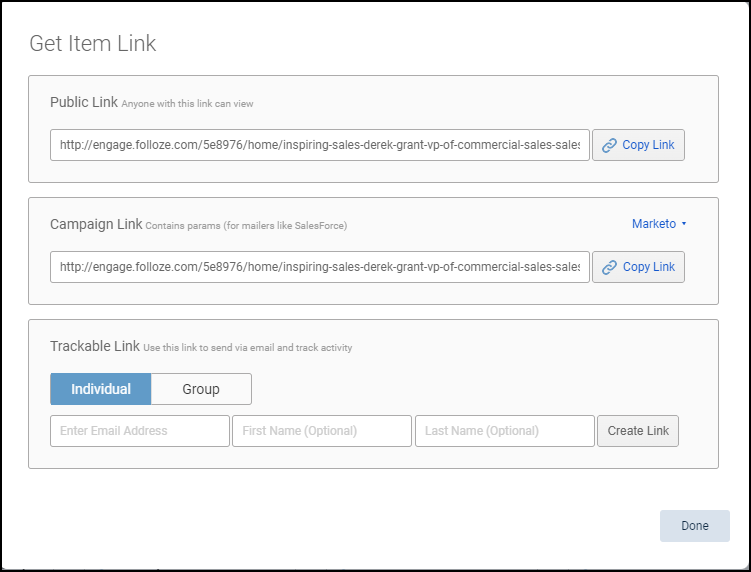Click the small arrow next to Marketo
The width and height of the screenshot is (751, 572).
point(684,224)
